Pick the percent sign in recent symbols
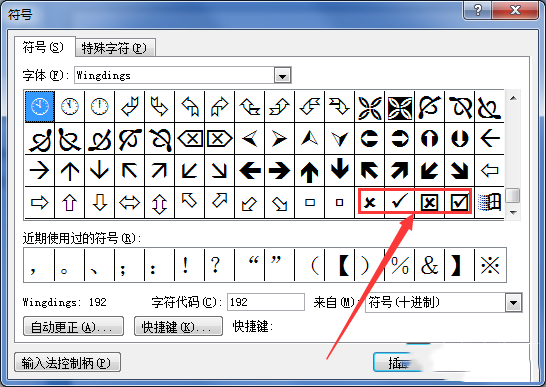Image resolution: width=546 pixels, height=387 pixels. pyautogui.click(x=399, y=265)
